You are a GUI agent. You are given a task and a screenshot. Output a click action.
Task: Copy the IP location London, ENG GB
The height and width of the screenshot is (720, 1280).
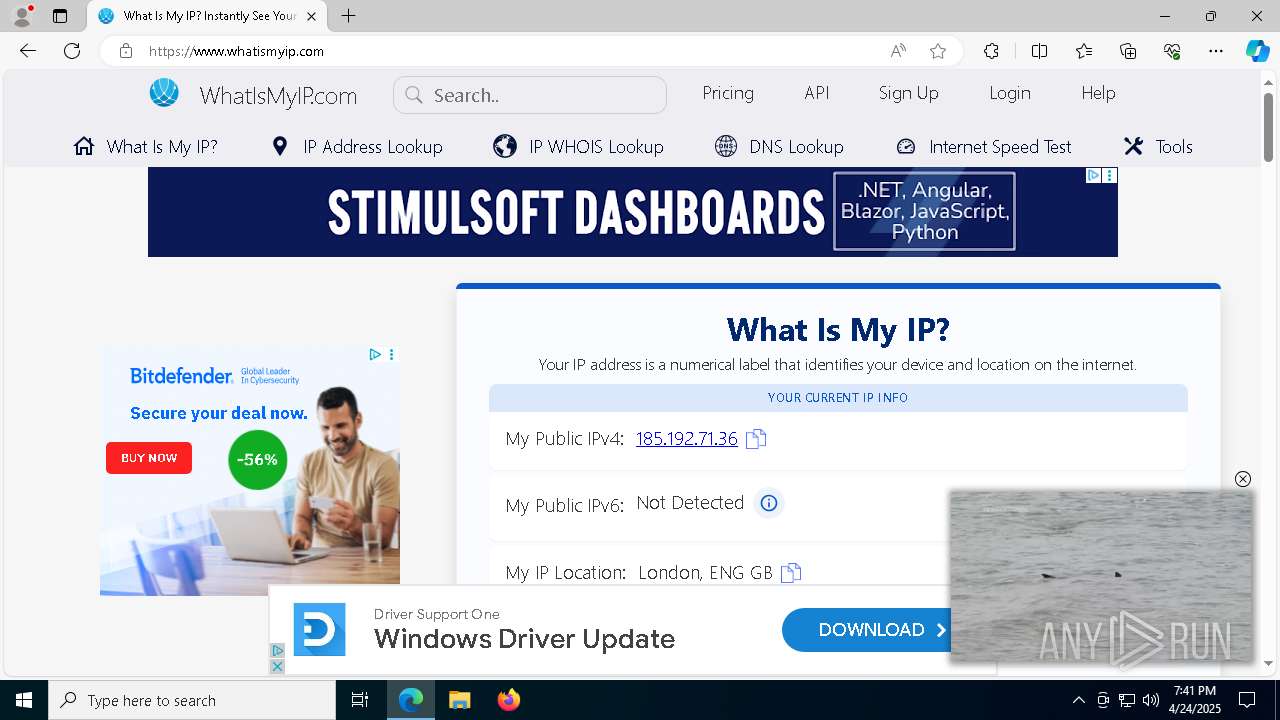pyautogui.click(x=791, y=573)
